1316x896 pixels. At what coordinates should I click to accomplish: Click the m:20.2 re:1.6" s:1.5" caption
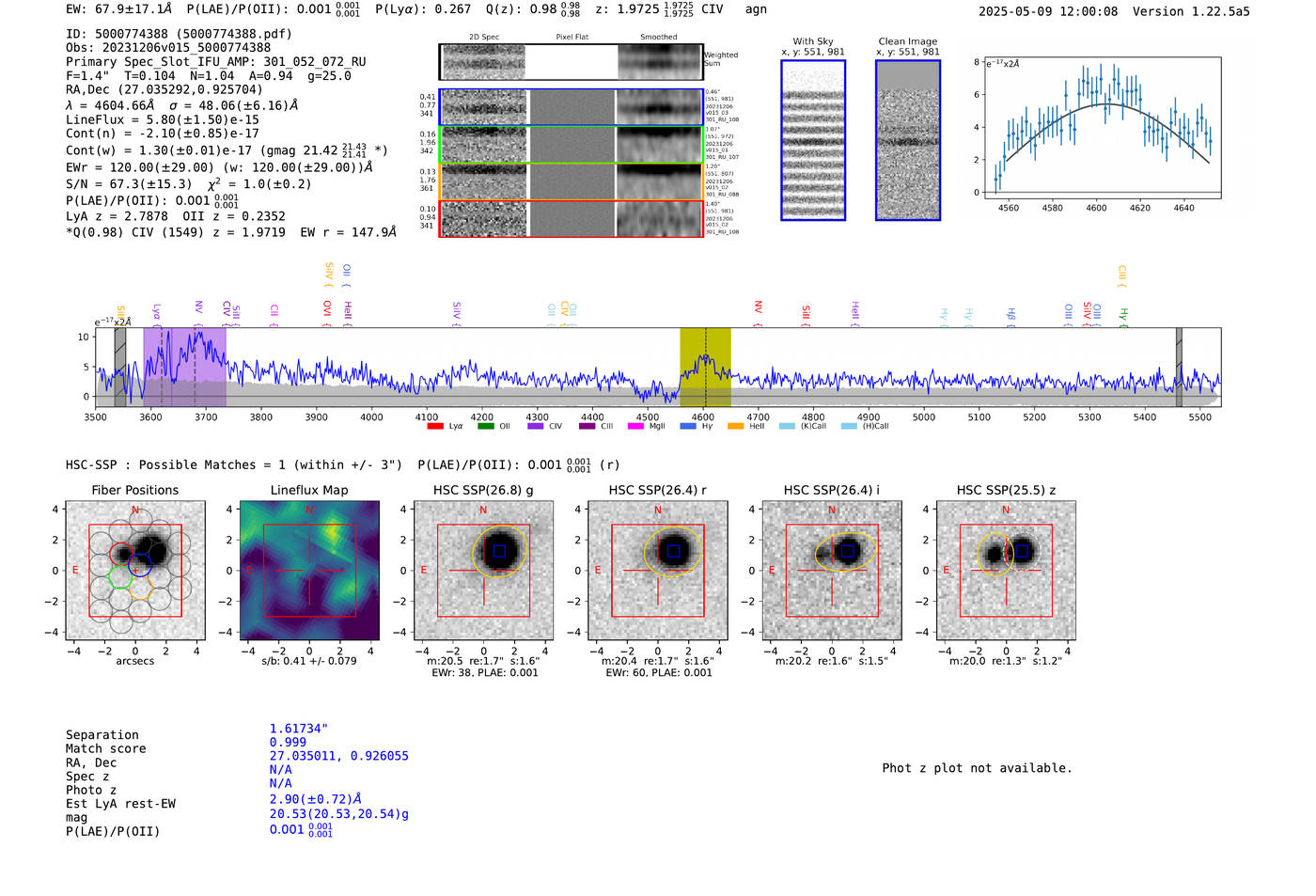click(832, 662)
